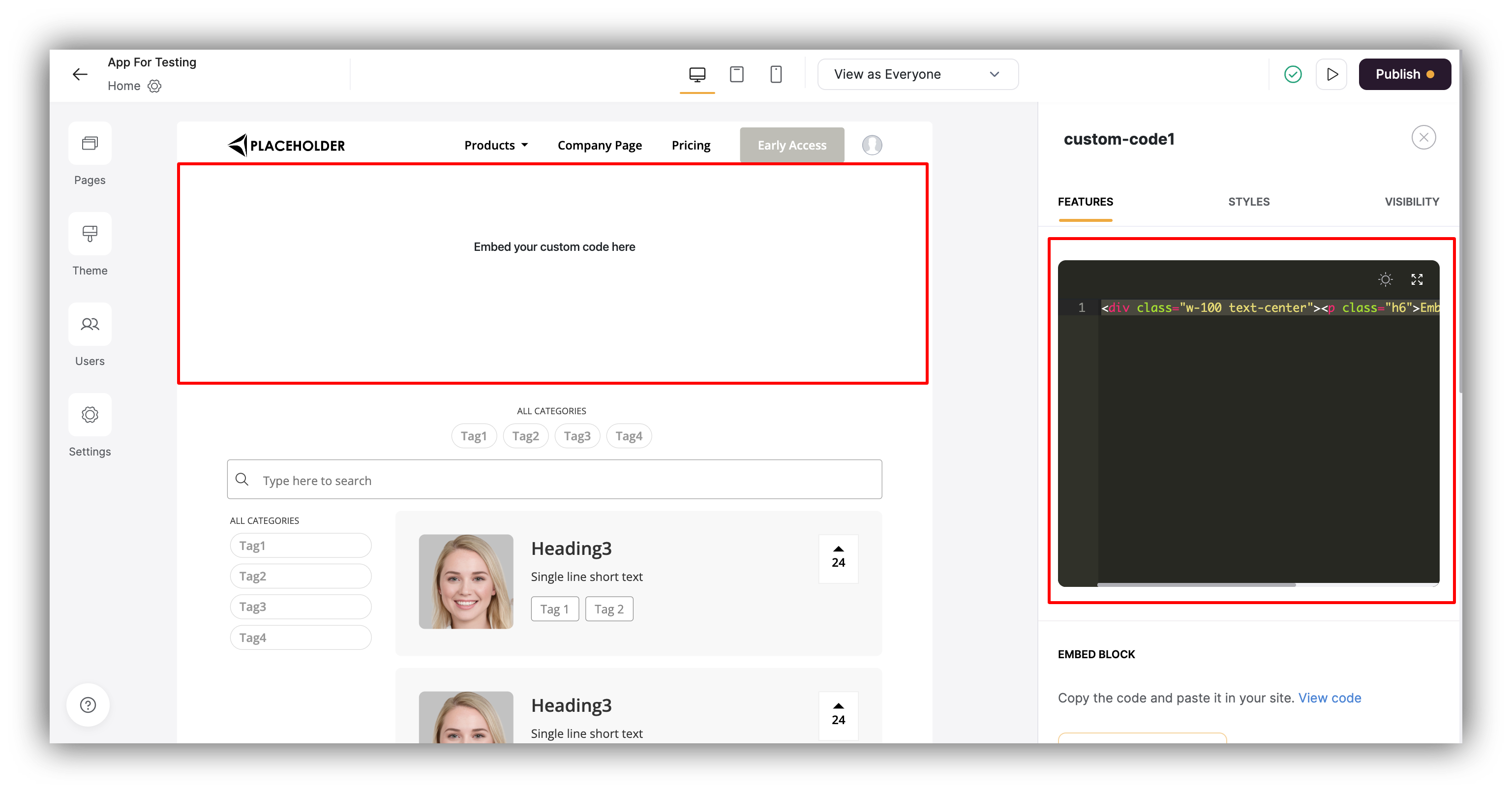Switch to the STYLES tab
Viewport: 1512px width, 793px height.
(1249, 201)
